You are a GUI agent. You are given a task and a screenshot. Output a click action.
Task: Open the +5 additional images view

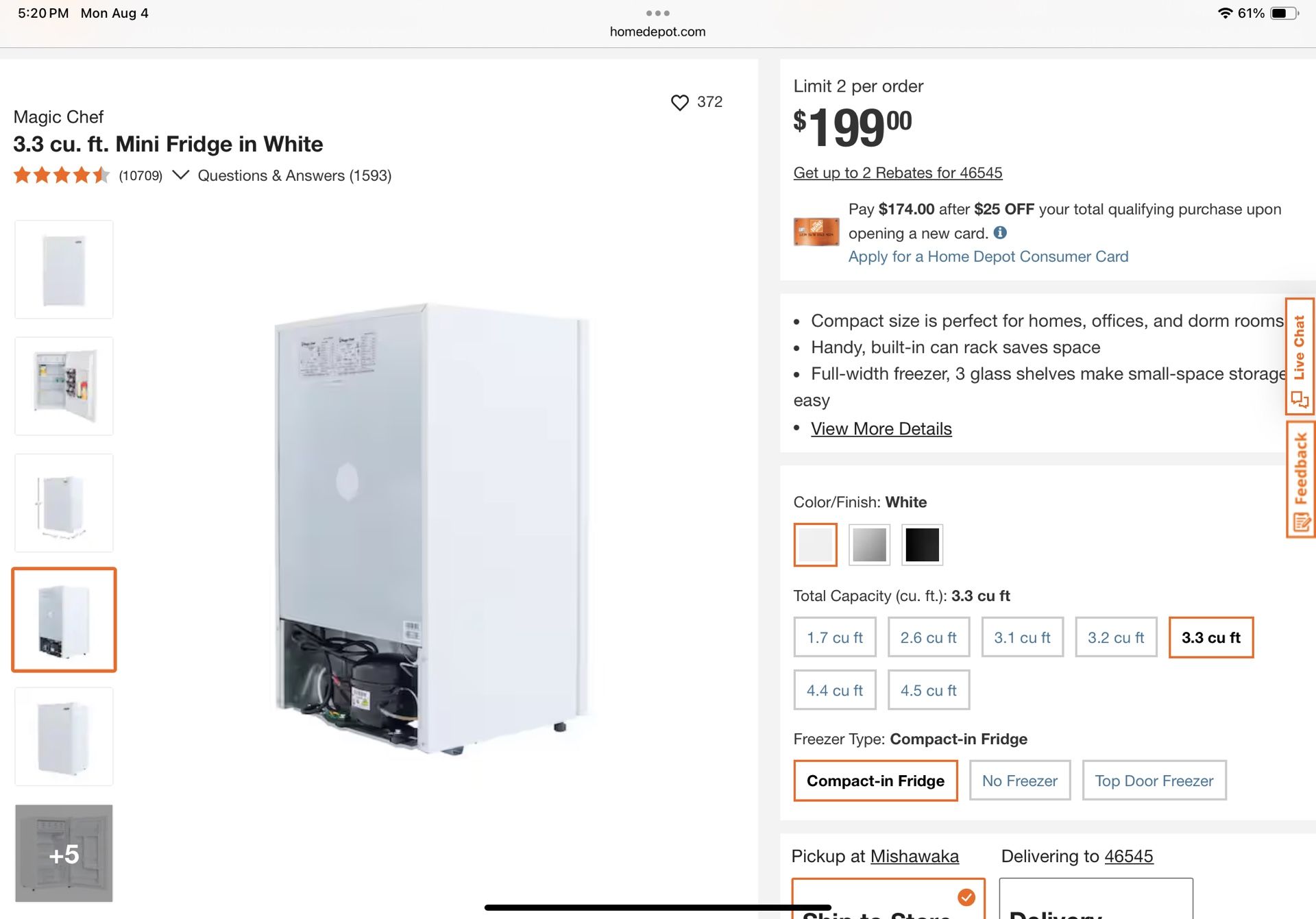[64, 853]
